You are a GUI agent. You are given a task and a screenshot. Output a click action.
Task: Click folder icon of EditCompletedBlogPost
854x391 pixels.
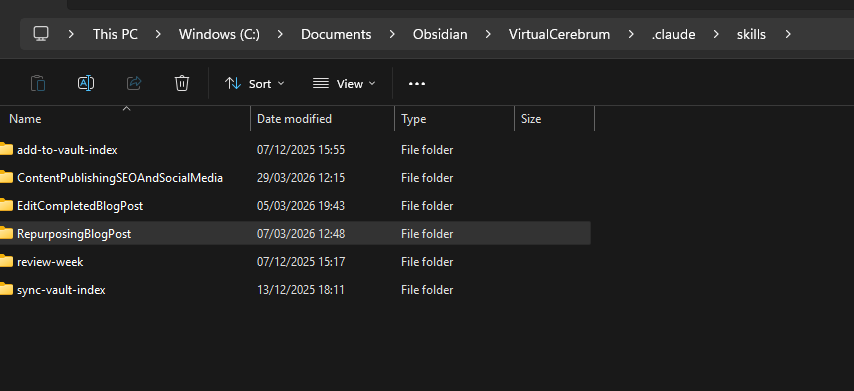pyautogui.click(x=6, y=205)
